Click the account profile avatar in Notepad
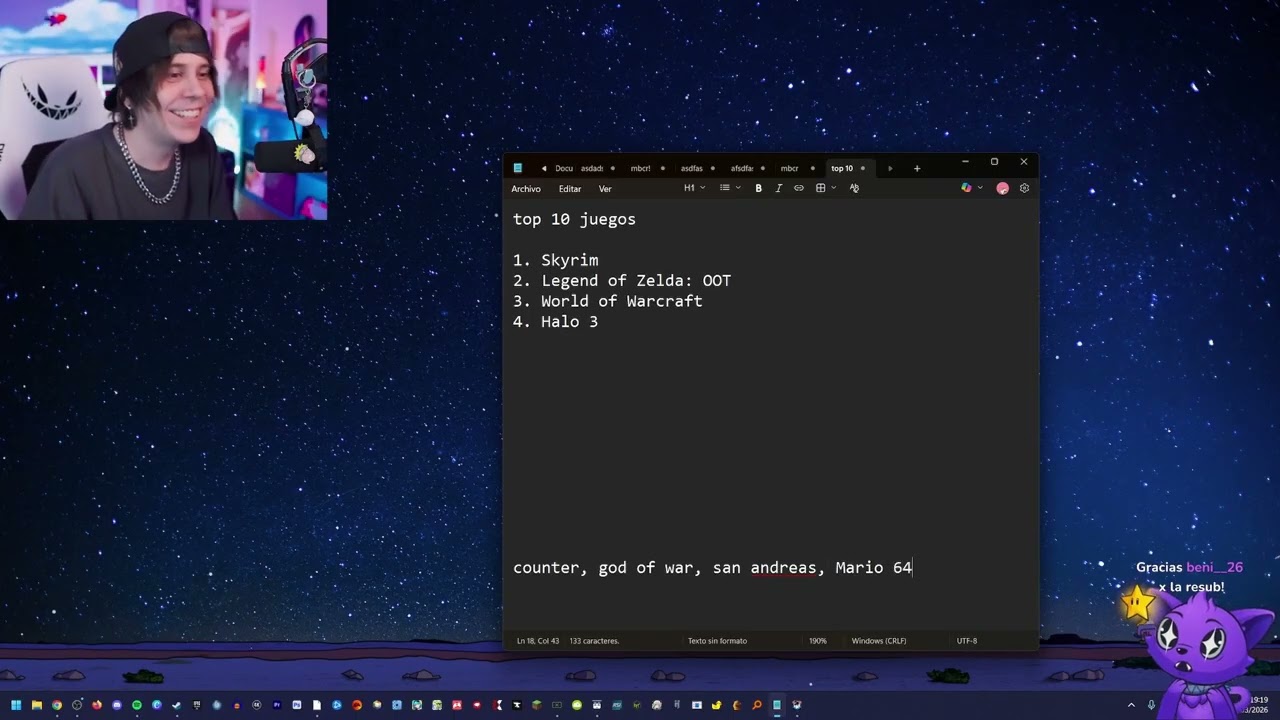This screenshot has width=1280, height=720. pyautogui.click(x=1002, y=188)
